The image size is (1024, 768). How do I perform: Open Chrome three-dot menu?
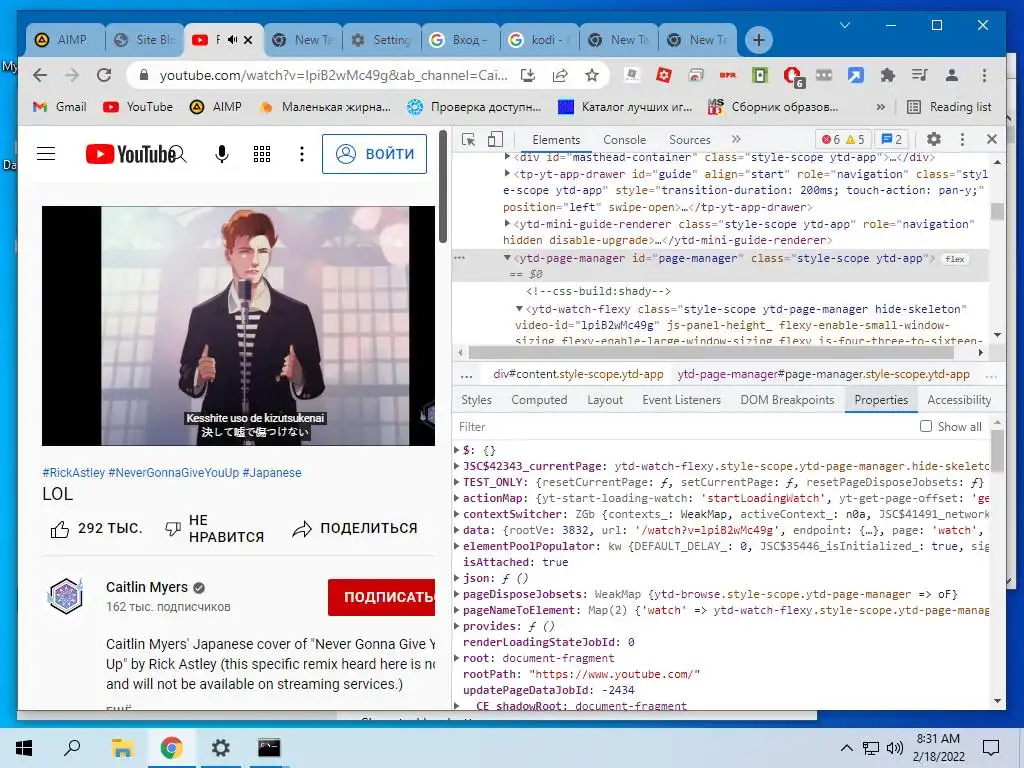click(x=984, y=75)
